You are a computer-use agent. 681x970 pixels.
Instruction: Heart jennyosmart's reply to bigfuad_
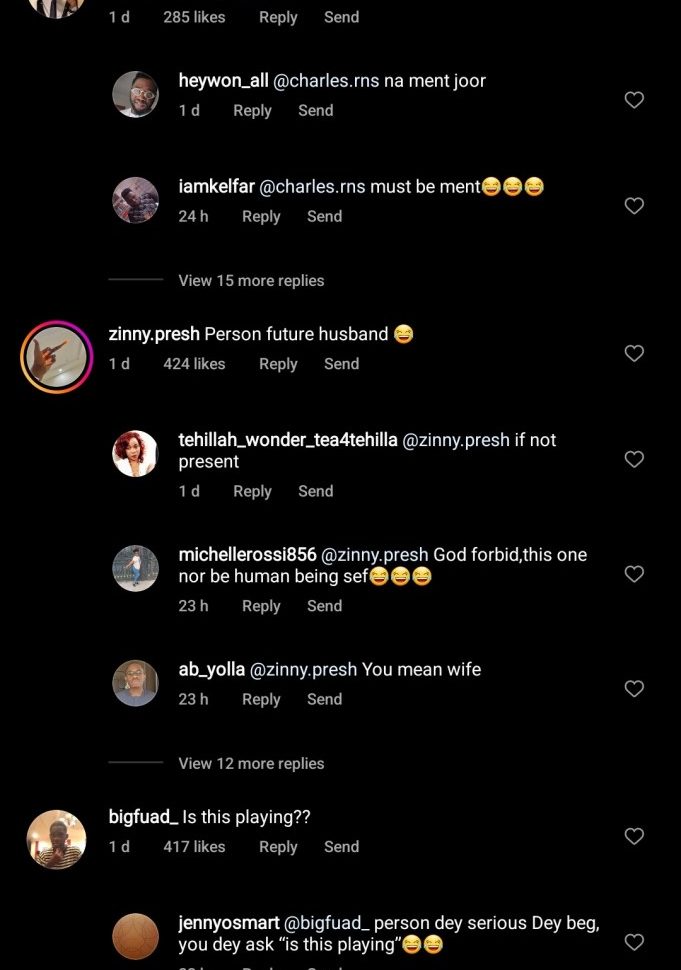633,942
